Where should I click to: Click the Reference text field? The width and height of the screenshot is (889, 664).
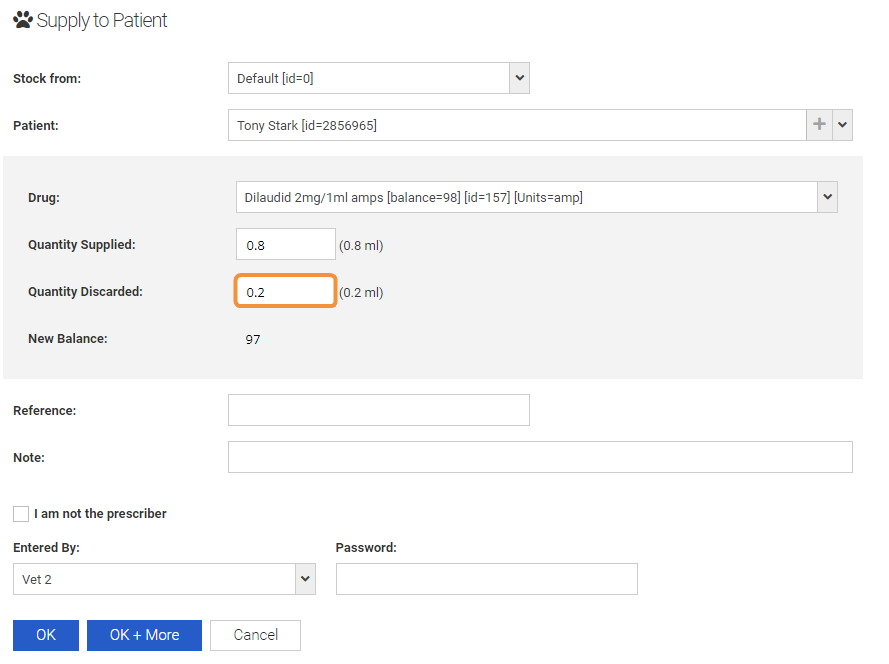click(378, 410)
